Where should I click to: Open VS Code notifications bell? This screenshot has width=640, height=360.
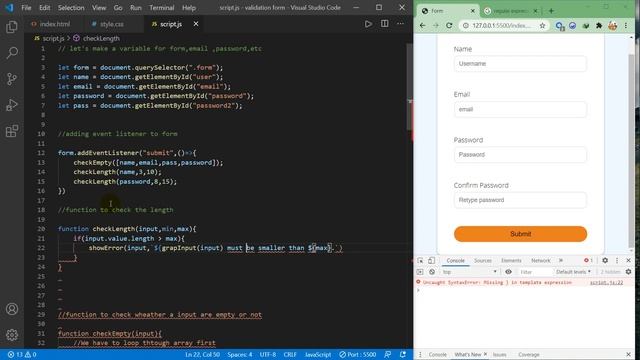(x=403, y=354)
